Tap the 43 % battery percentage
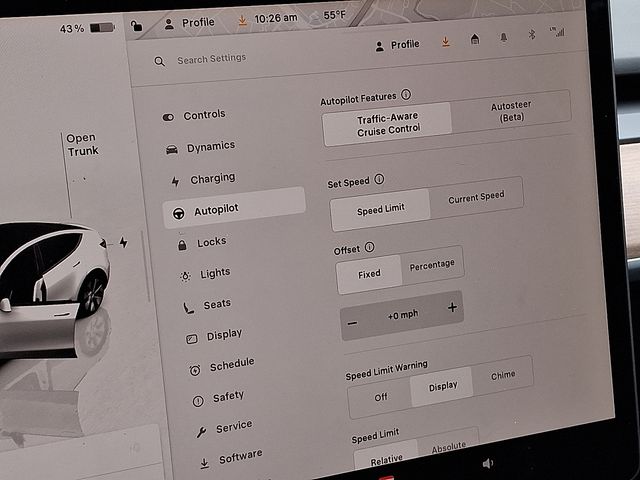This screenshot has height=480, width=640. [72, 29]
